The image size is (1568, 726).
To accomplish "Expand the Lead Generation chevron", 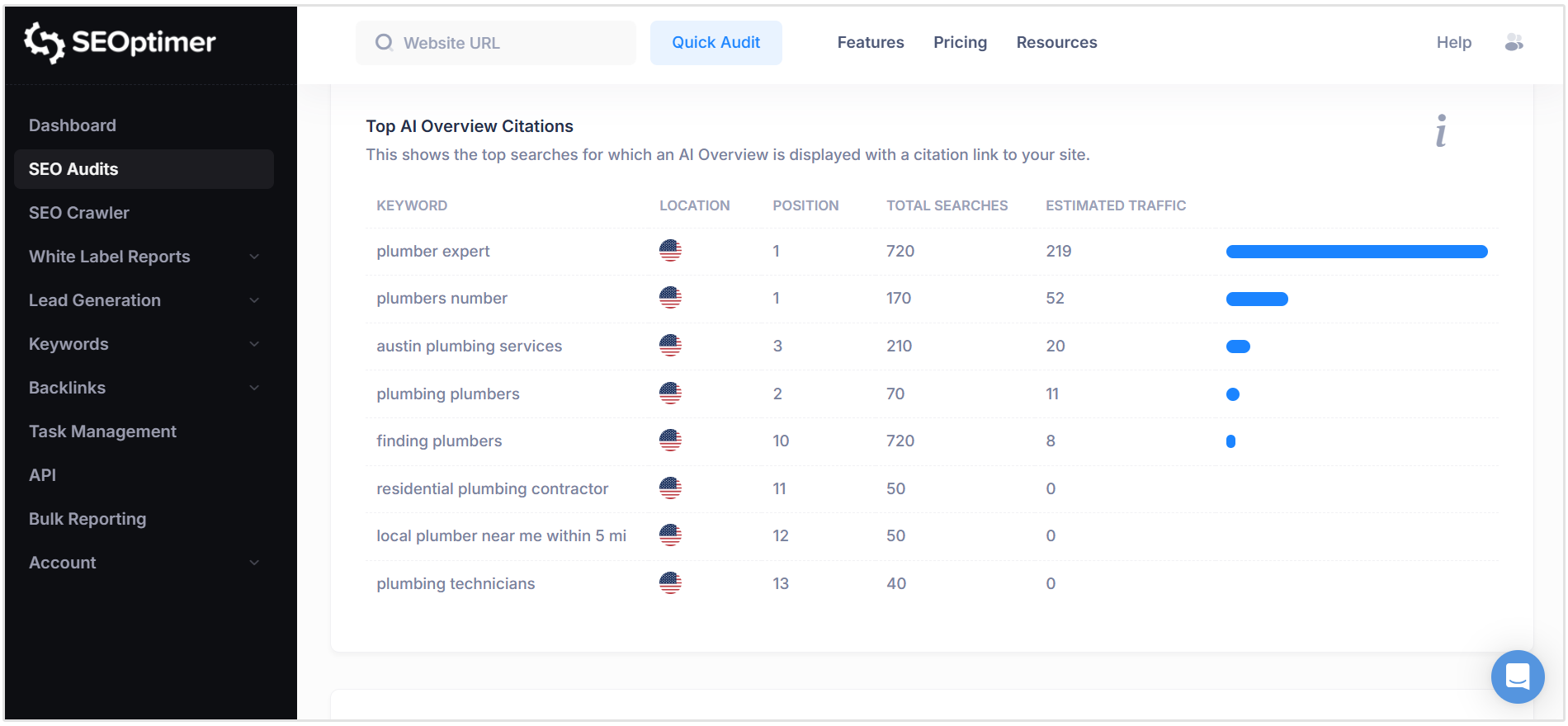I will click(254, 300).
